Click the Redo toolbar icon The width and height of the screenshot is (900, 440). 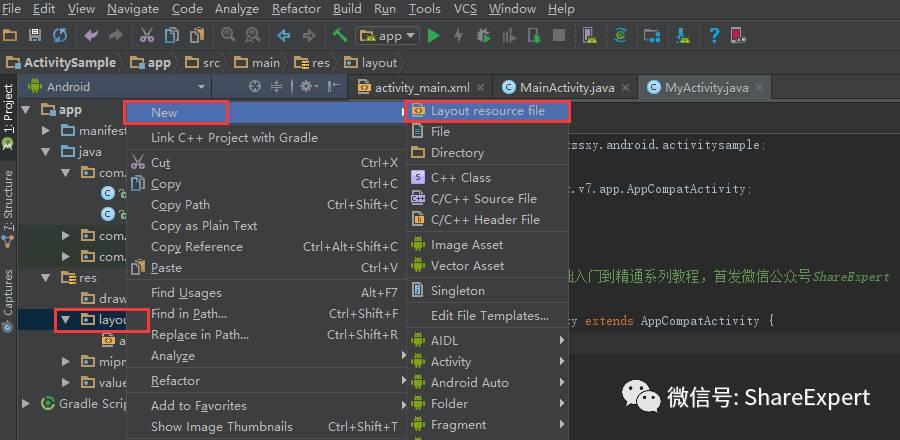115,36
